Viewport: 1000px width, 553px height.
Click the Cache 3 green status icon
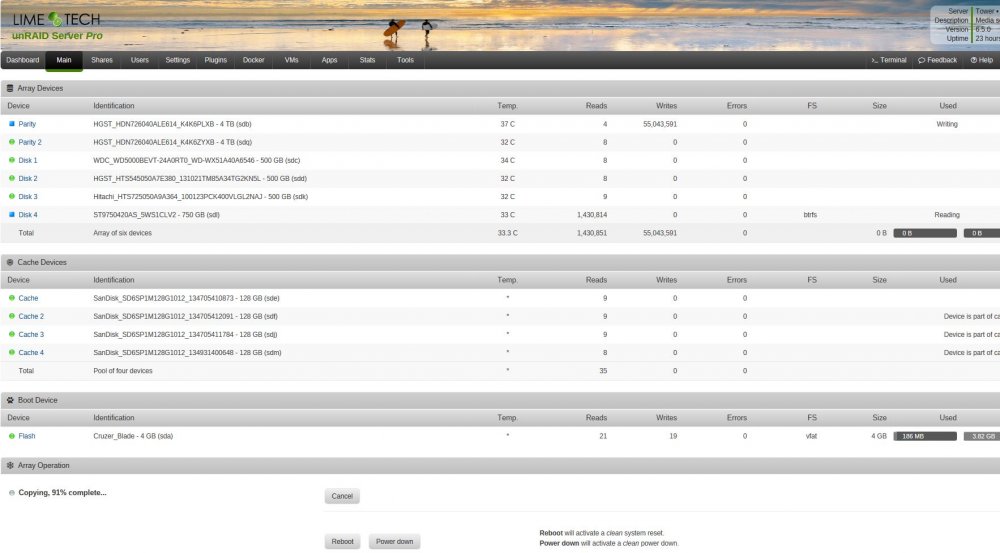tap(11, 334)
